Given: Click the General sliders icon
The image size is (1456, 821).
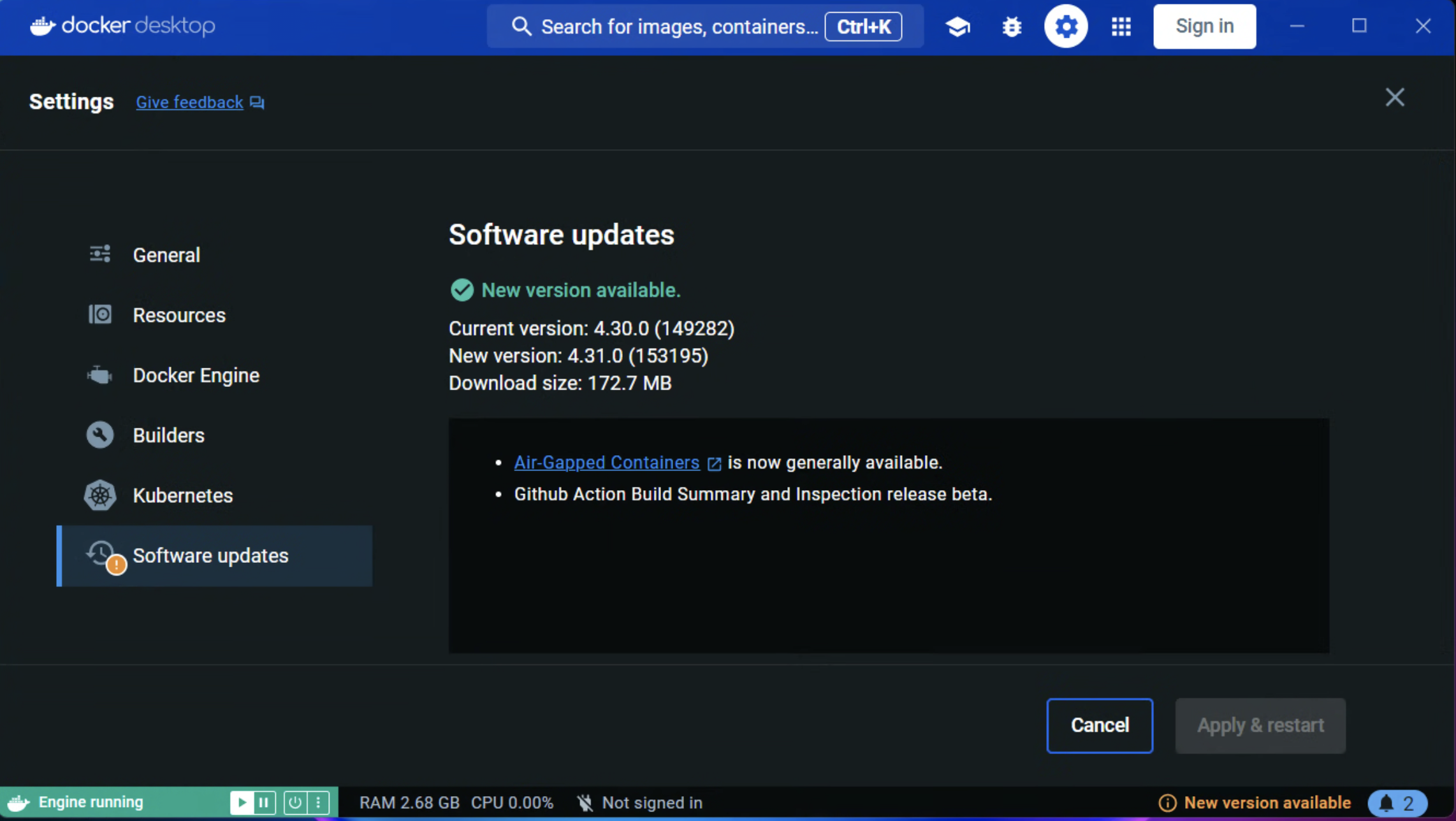Looking at the screenshot, I should click(100, 254).
